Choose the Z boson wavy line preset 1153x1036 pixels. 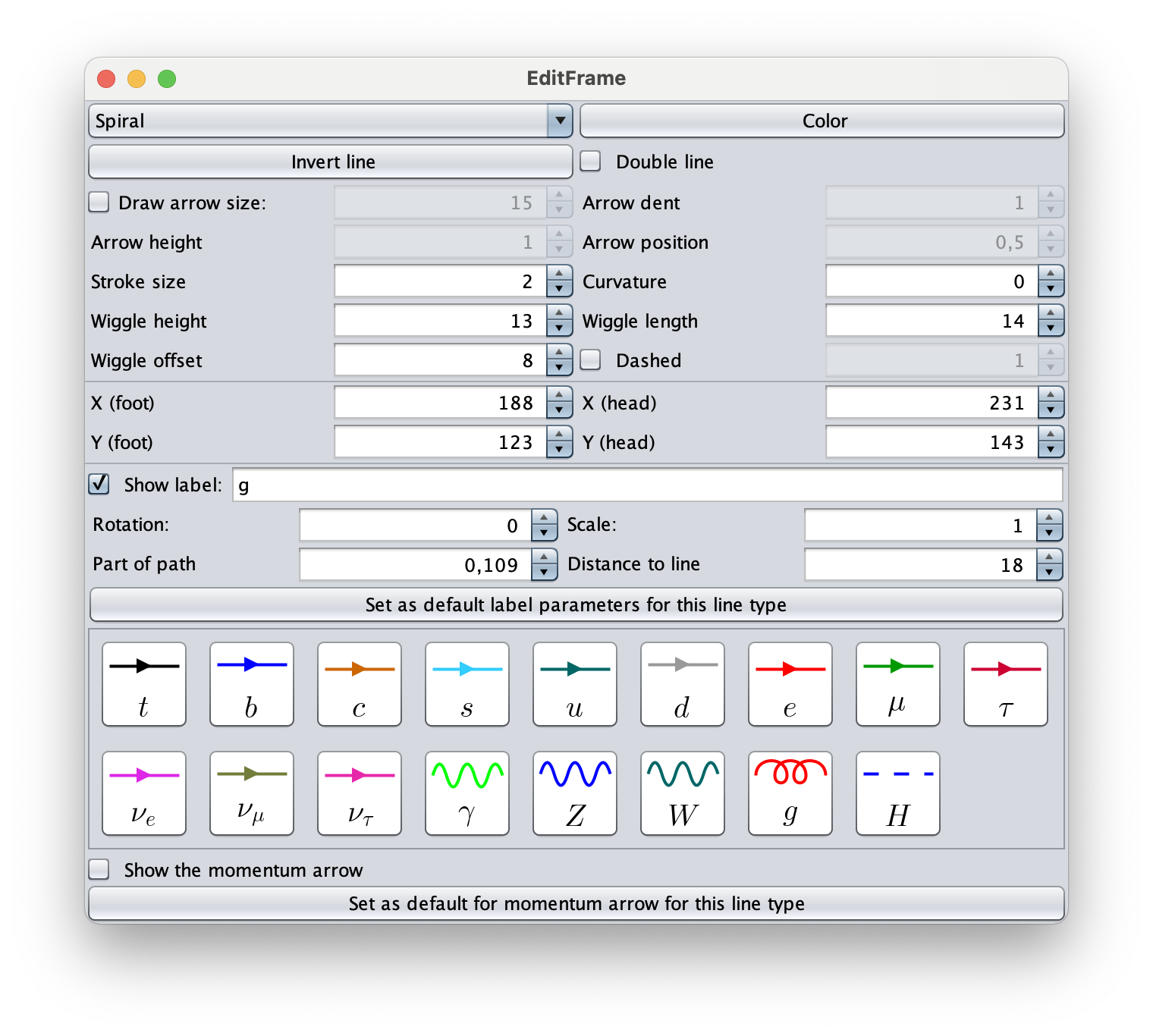574,793
